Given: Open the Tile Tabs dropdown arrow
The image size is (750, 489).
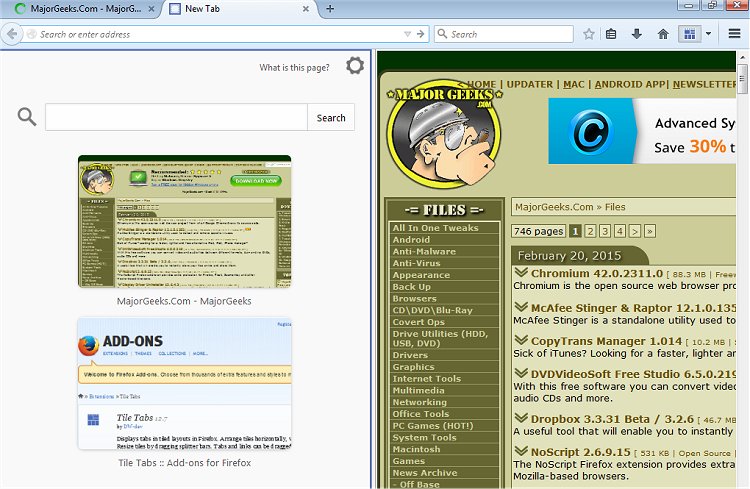Looking at the screenshot, I should (708, 34).
